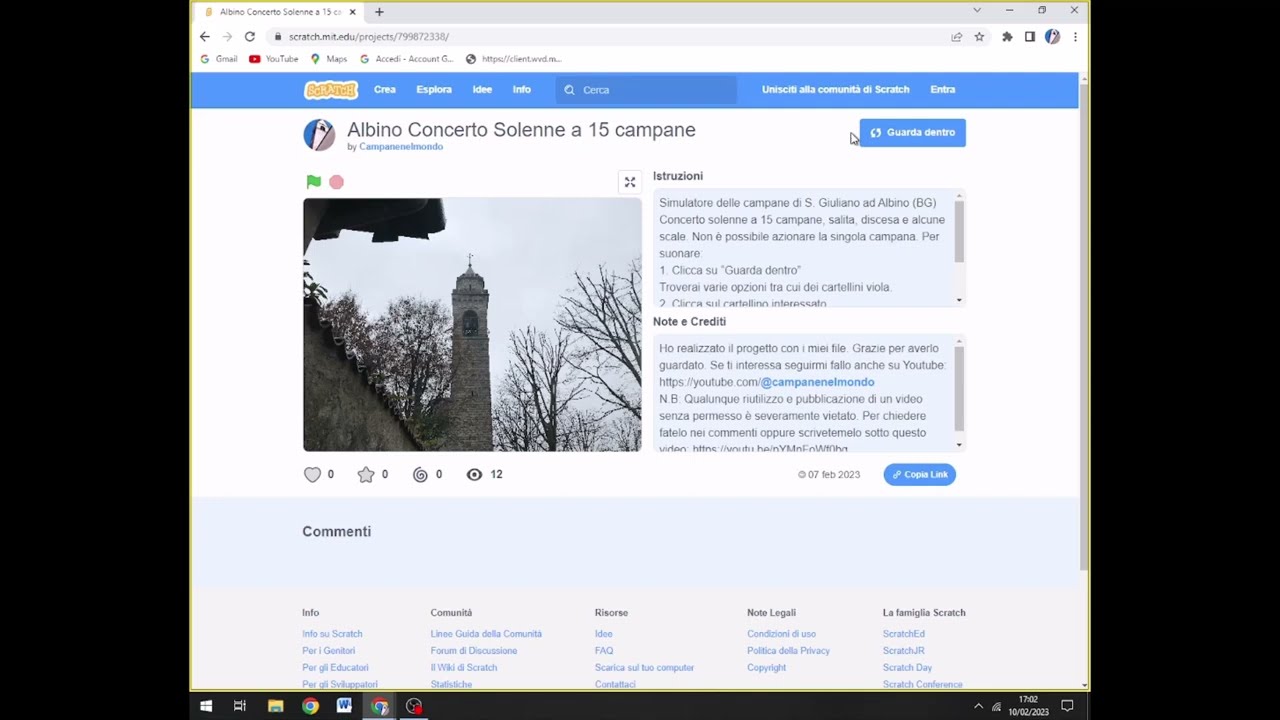Open the browser side panel icon
1280x720 pixels.
pyautogui.click(x=1030, y=37)
